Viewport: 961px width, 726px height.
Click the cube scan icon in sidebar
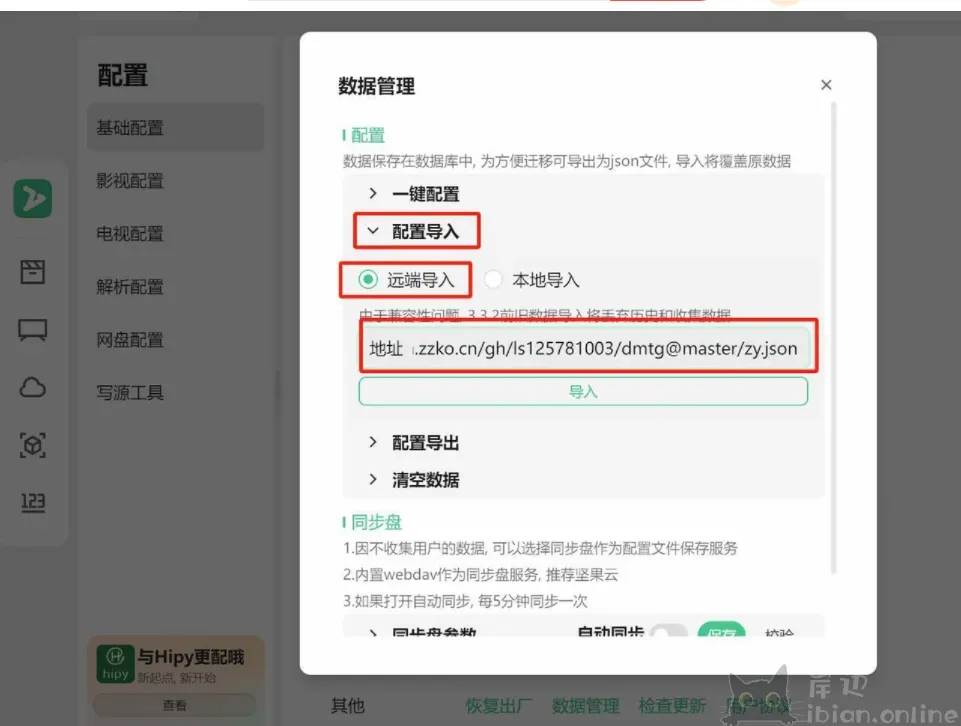coord(33,446)
